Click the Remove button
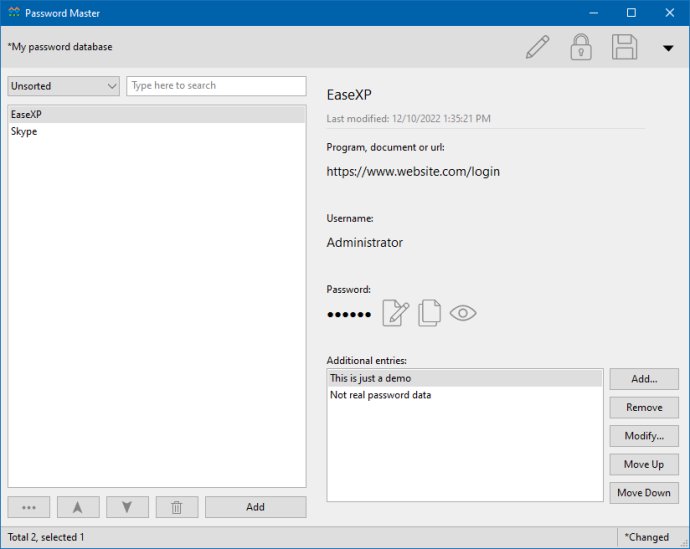The height and width of the screenshot is (549, 690). pos(644,408)
